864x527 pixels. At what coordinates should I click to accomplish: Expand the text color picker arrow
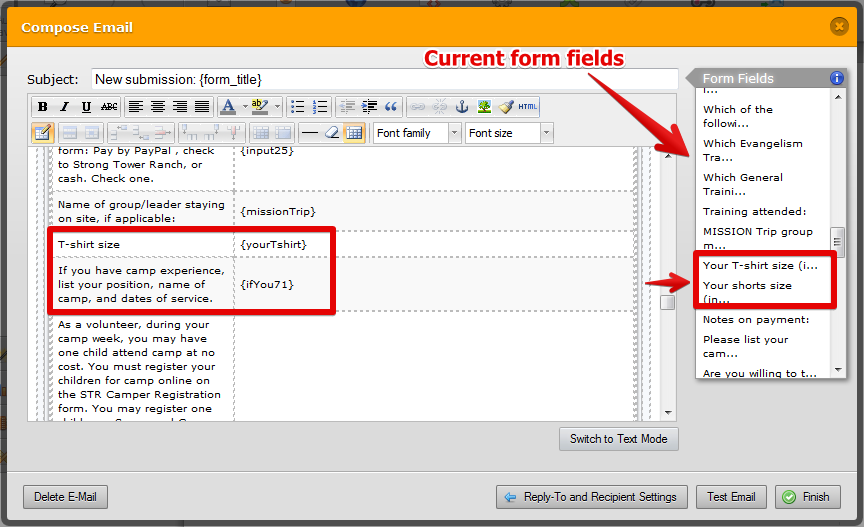244,107
